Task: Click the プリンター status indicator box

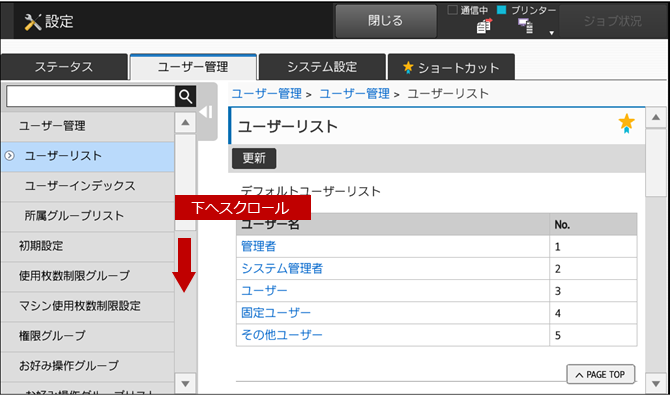Action: 502,10
